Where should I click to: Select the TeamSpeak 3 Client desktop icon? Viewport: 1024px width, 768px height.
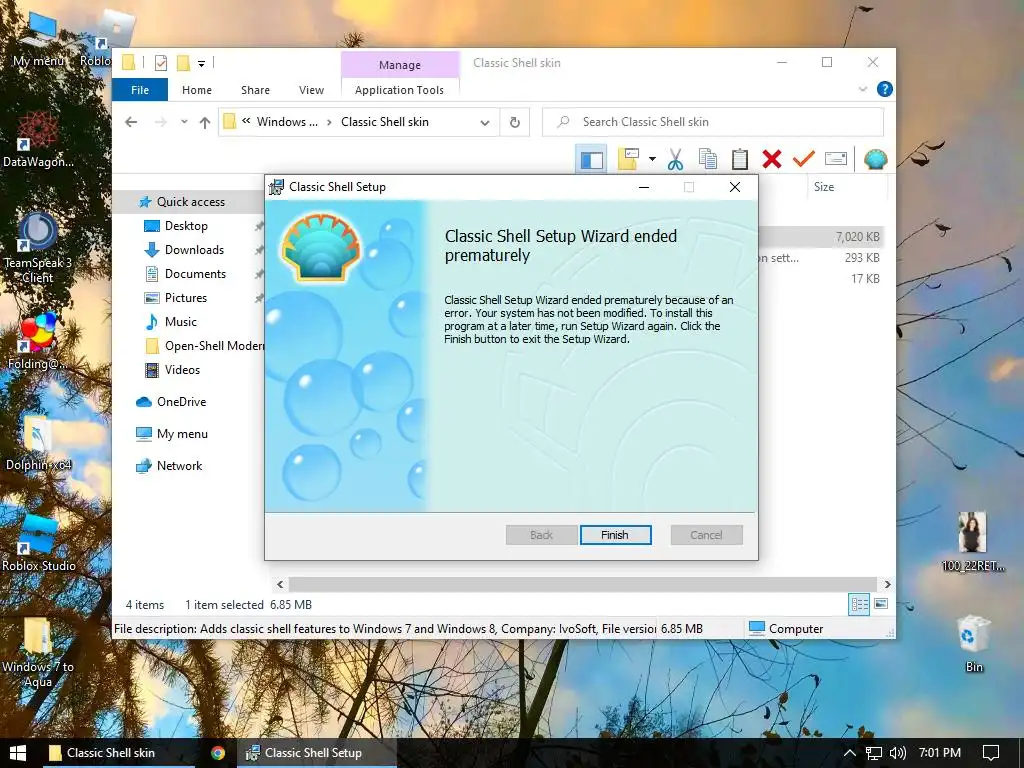pos(37,248)
